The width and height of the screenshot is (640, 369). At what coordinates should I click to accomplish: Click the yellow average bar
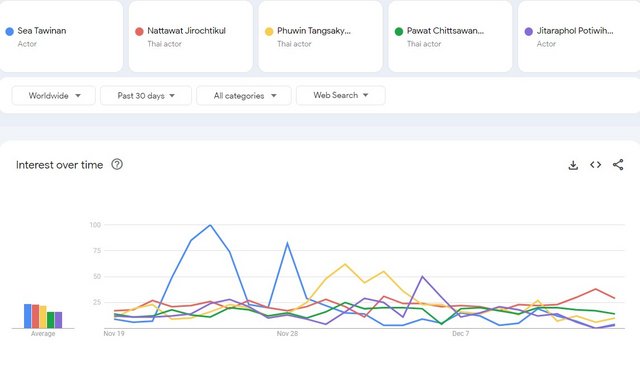(x=43, y=317)
